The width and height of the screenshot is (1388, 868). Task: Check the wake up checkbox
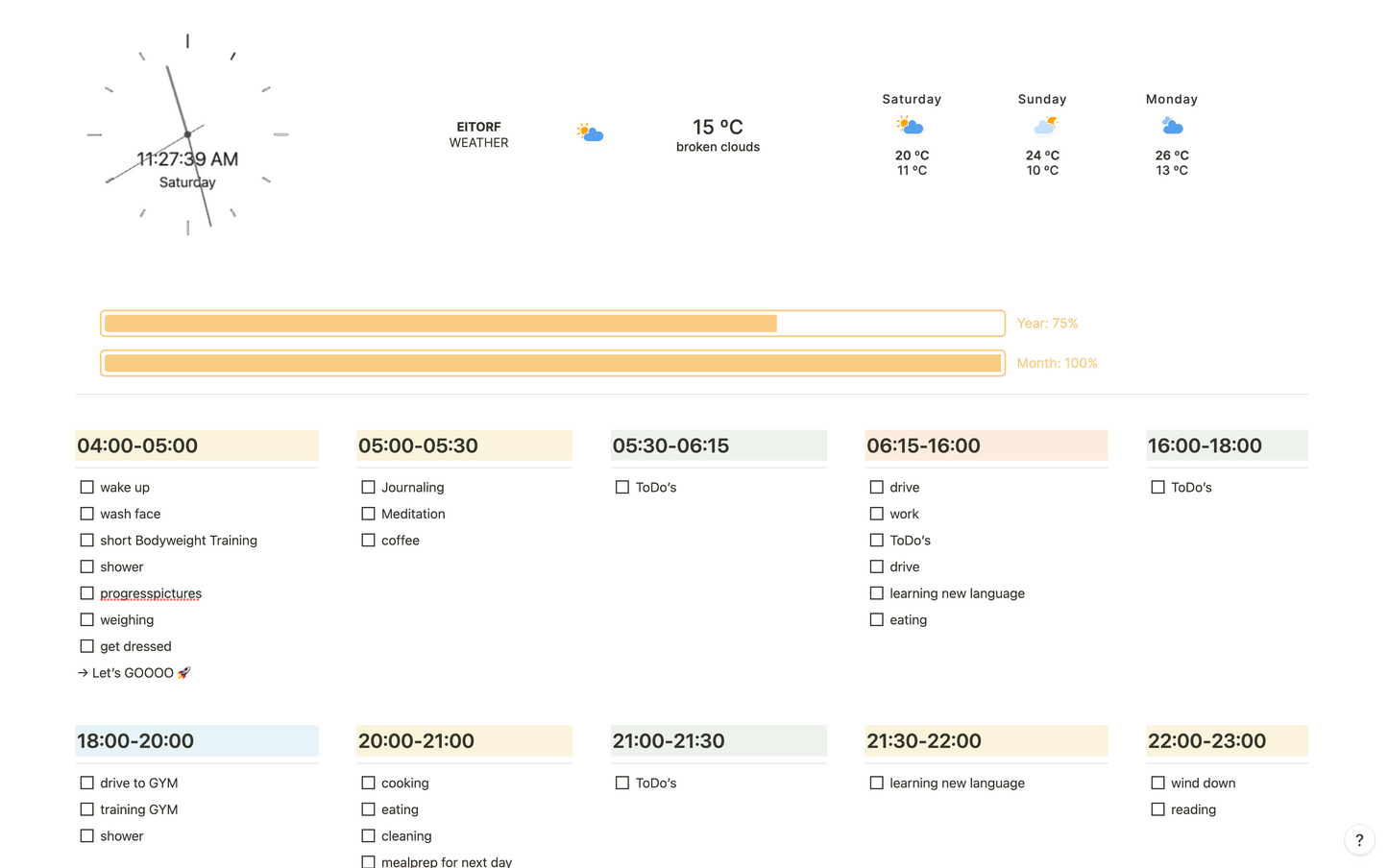coord(86,487)
